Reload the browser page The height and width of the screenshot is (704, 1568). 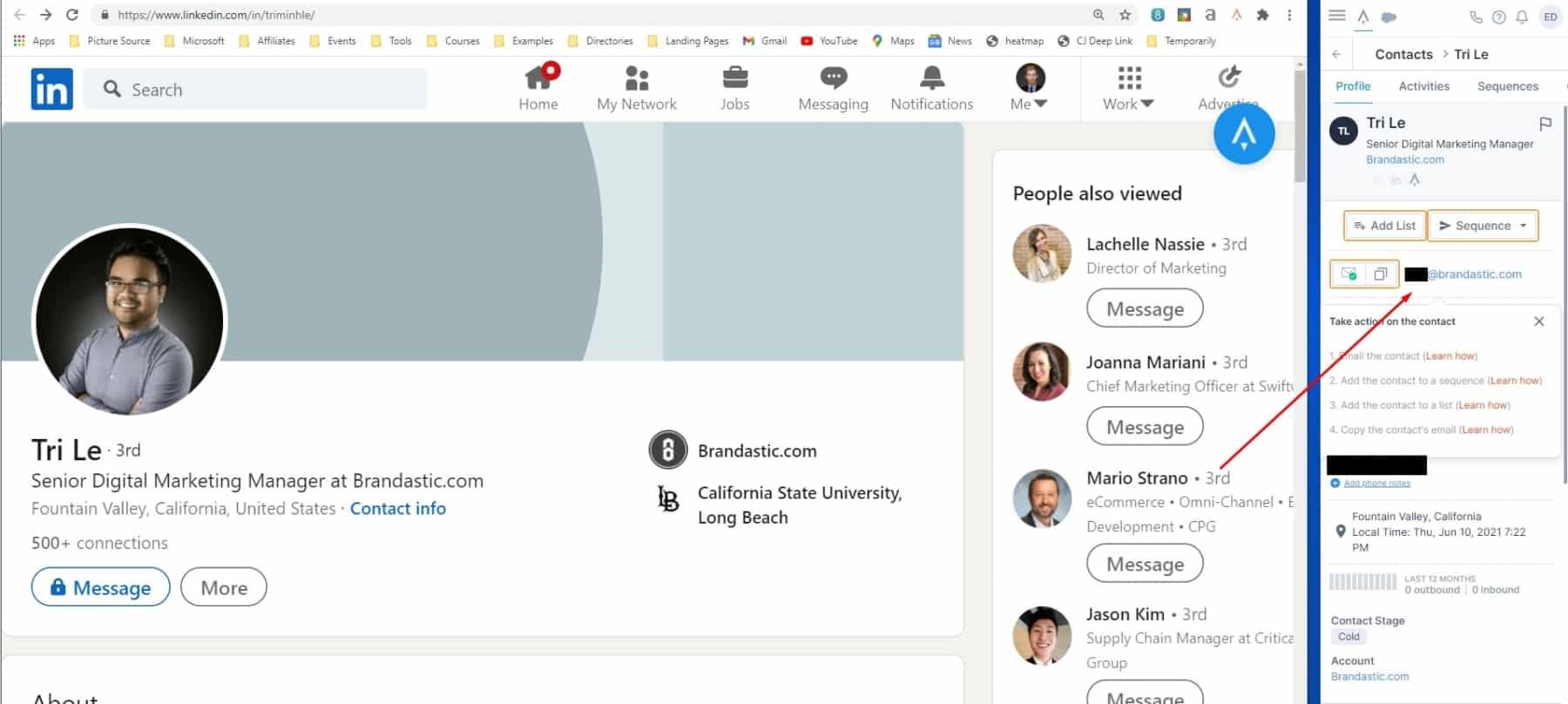[72, 15]
